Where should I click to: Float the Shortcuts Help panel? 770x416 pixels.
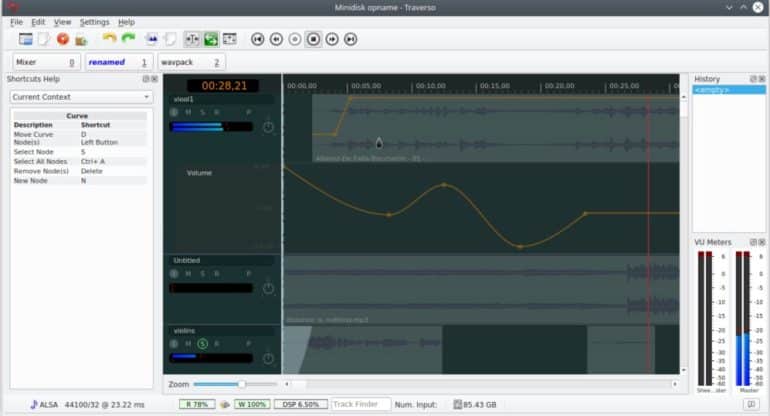(x=145, y=79)
